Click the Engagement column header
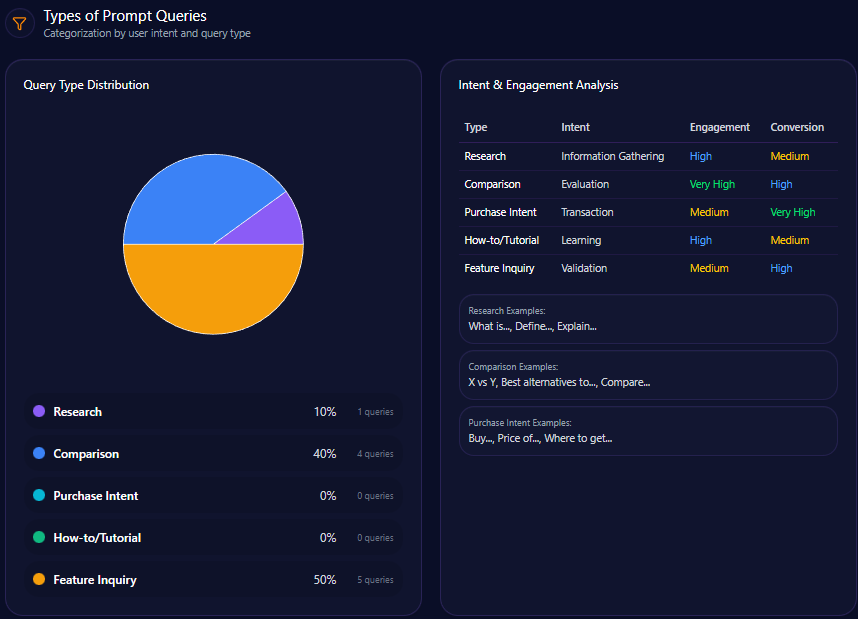Viewport: 858px width, 619px height. click(719, 127)
